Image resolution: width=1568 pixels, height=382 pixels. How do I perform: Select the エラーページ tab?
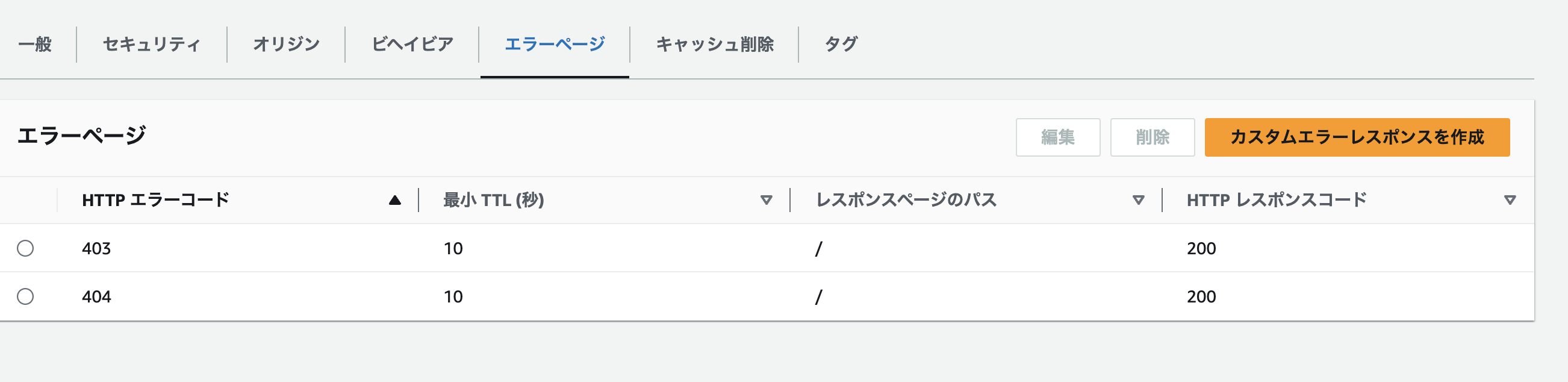click(555, 44)
